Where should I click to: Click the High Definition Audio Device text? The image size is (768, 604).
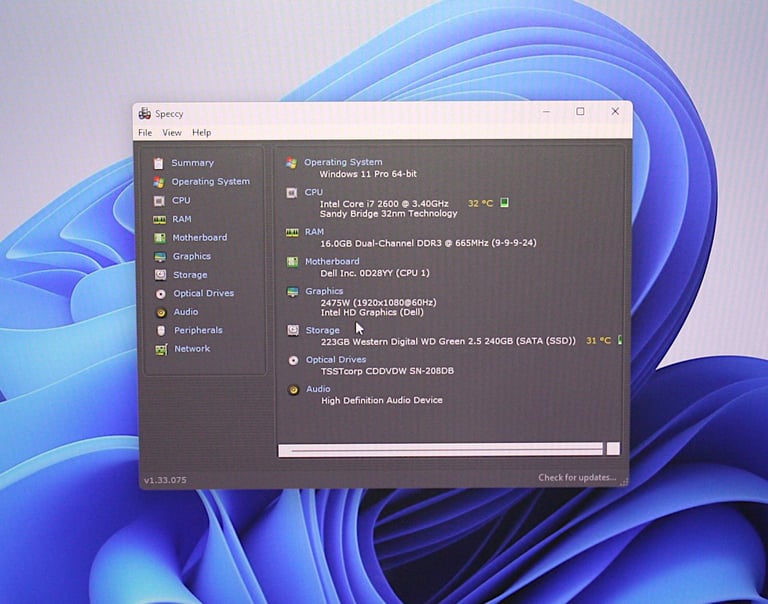point(382,401)
